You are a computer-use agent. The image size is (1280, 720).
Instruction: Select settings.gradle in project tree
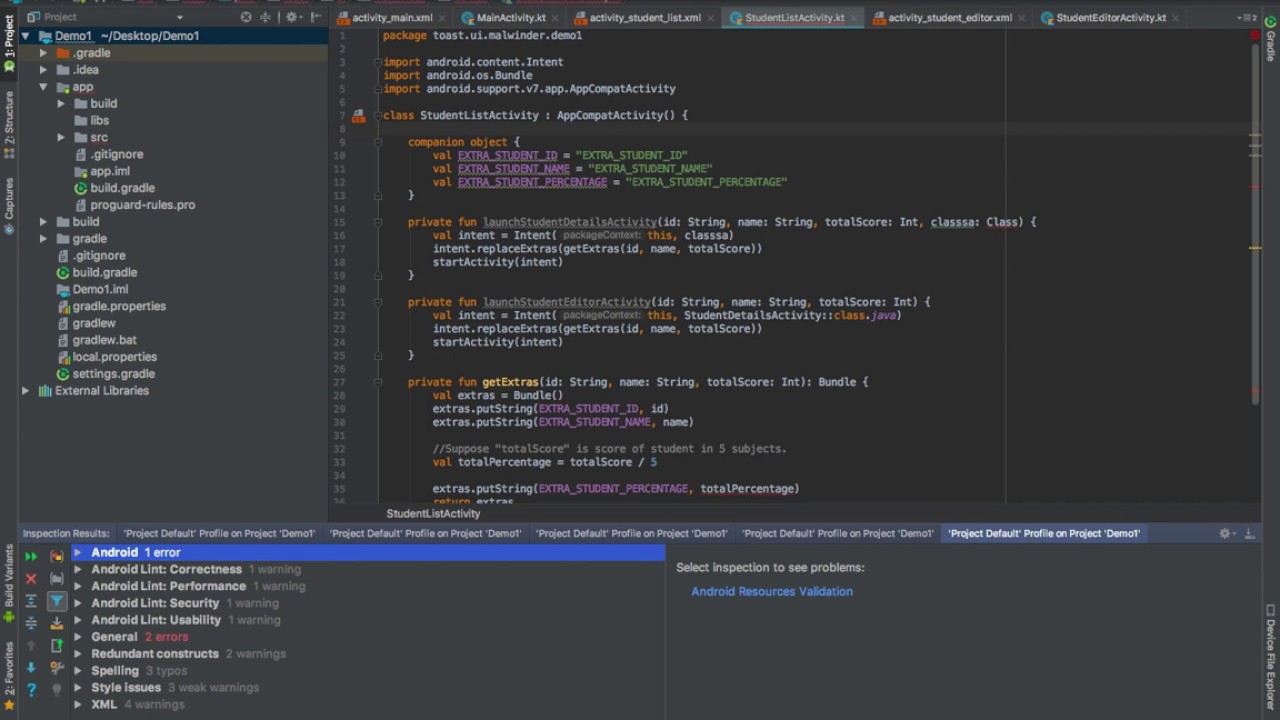point(113,374)
